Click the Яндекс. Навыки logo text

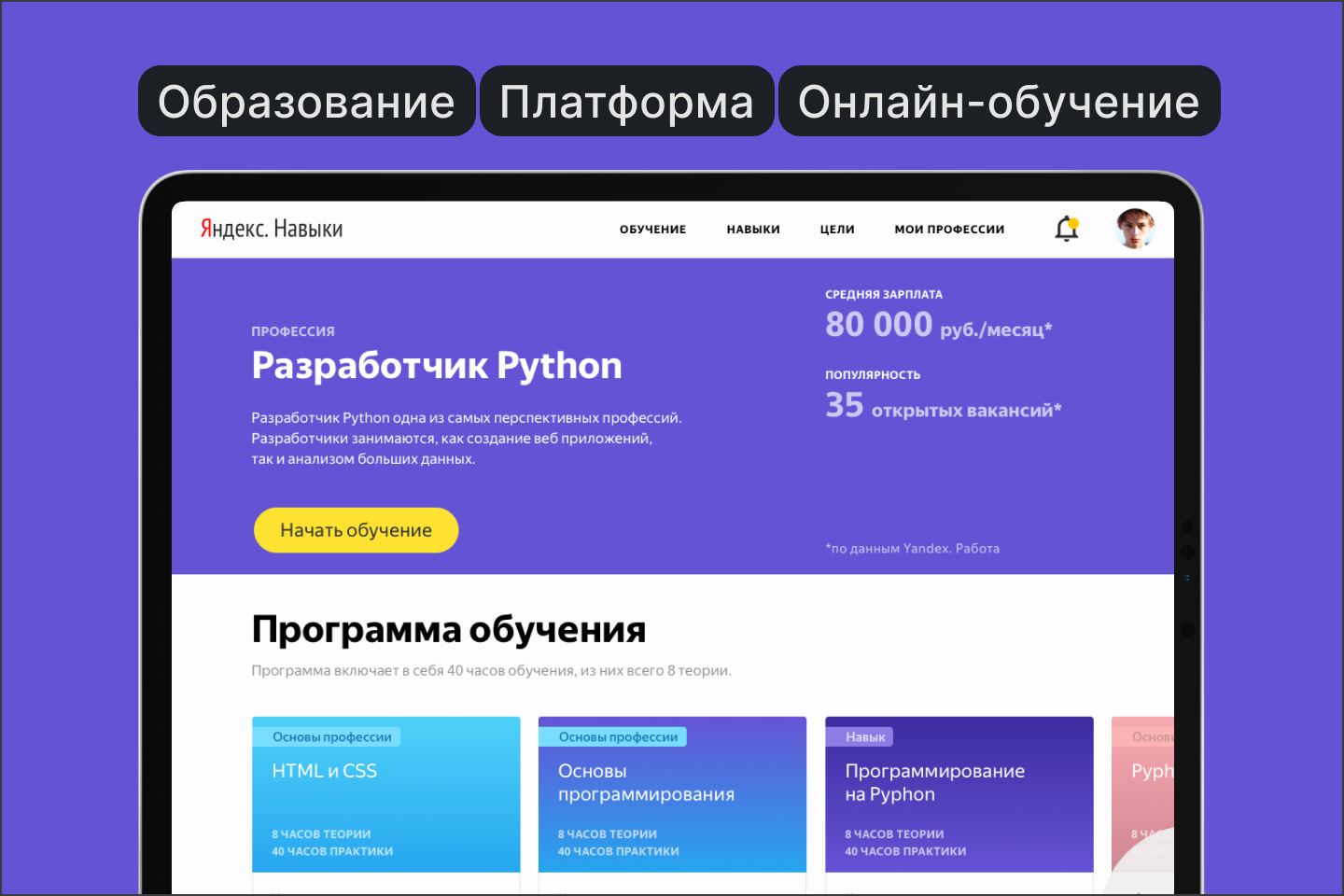pos(269,228)
